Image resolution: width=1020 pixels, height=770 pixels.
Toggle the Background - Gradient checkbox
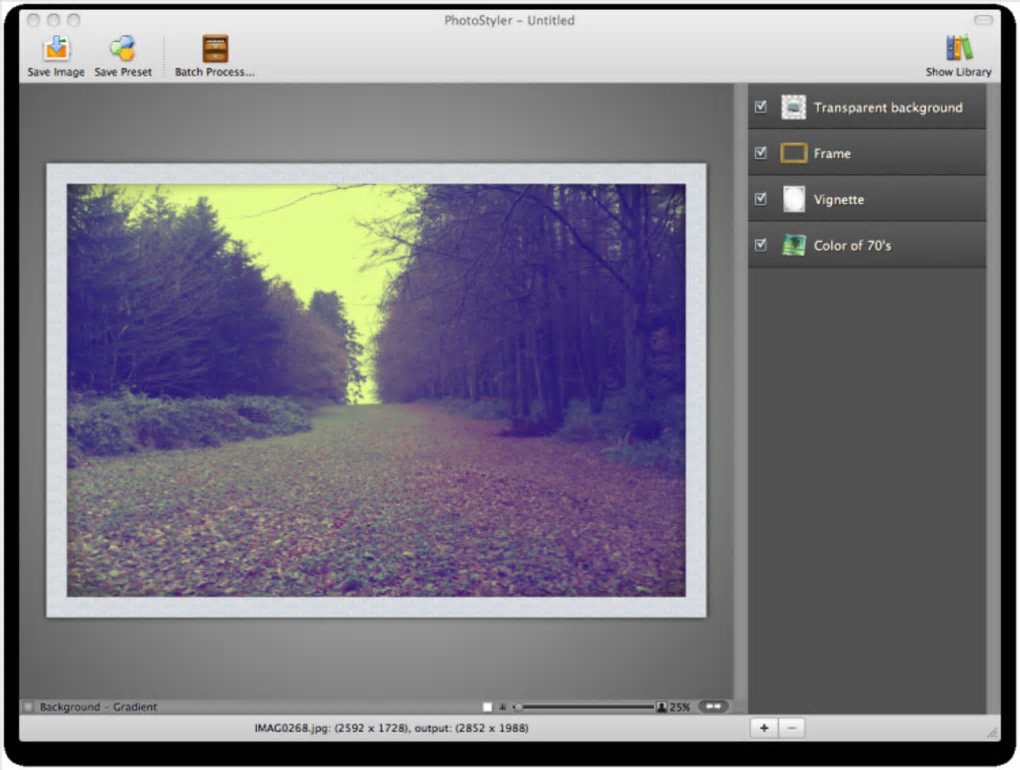[29, 707]
